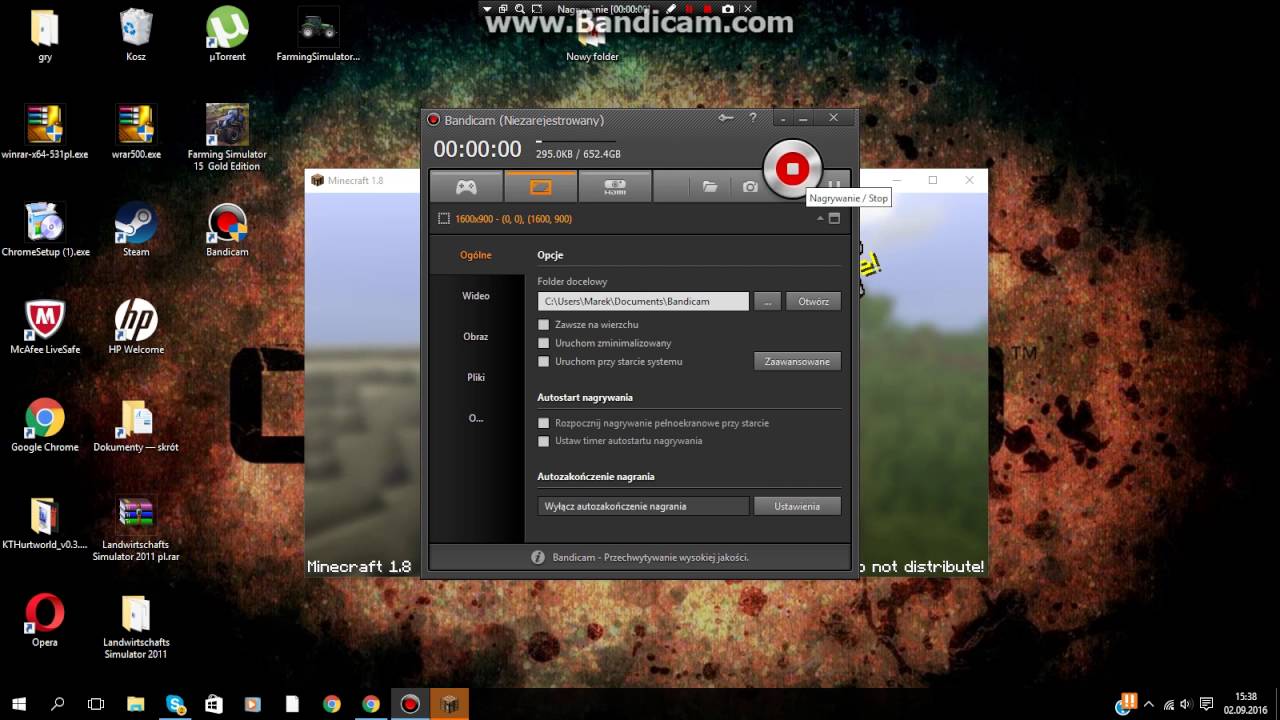This screenshot has width=1280, height=720.
Task: Stop recording with the red Bandicam button
Action: [x=792, y=169]
